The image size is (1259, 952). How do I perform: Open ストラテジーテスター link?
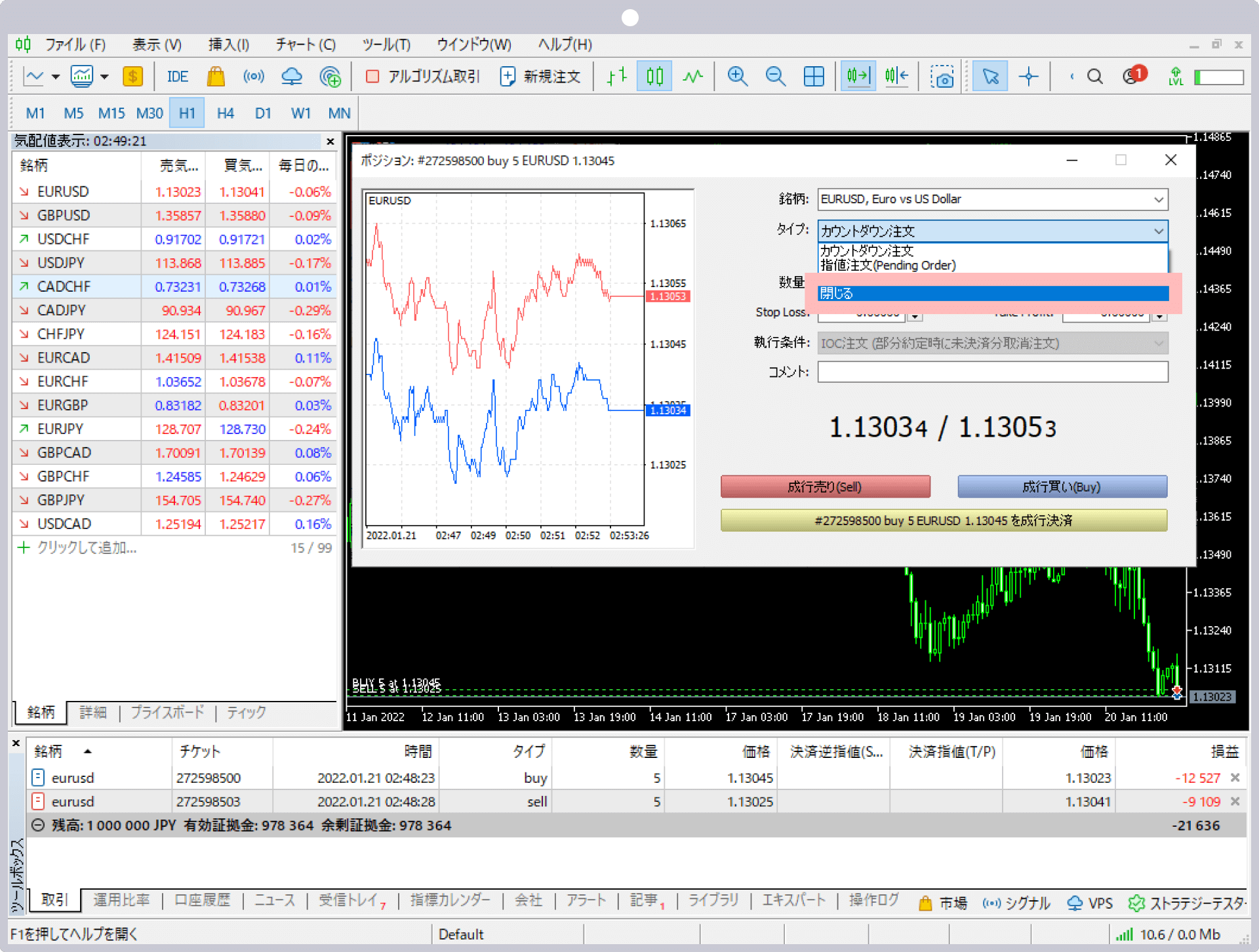tap(1186, 903)
